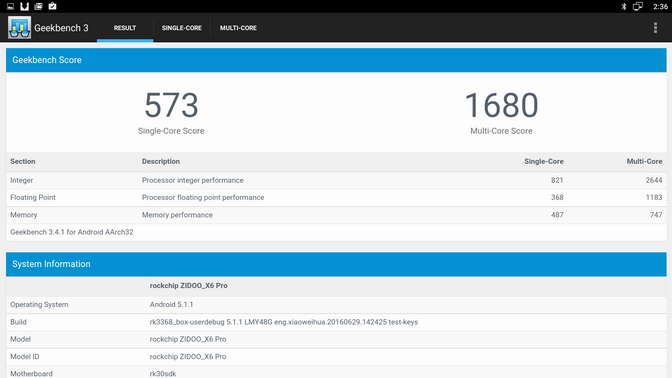Switch to the RESULT tab
Screen dimensions: 672x378
point(125,28)
